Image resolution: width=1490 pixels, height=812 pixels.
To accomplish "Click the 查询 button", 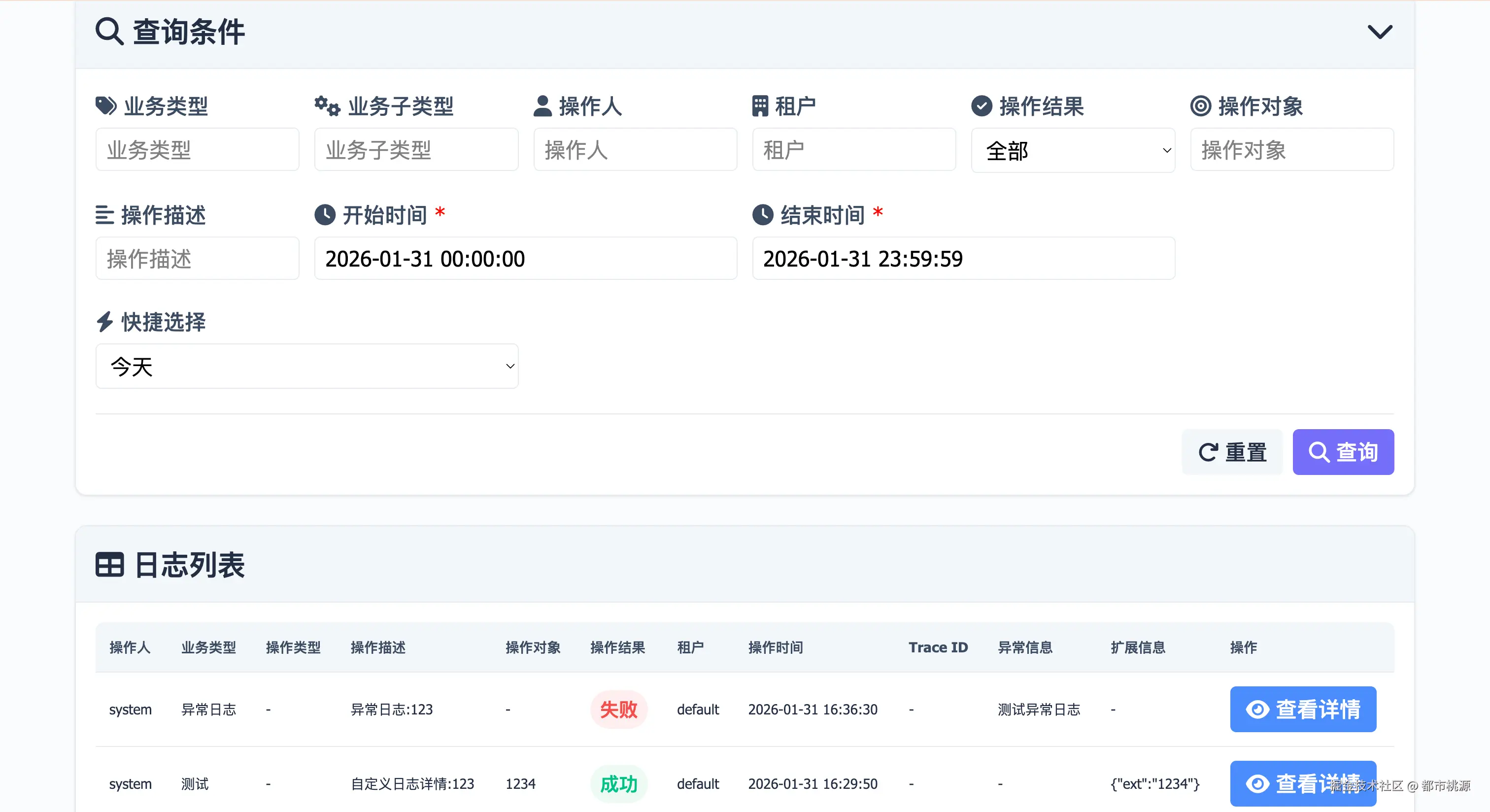I will click(1343, 452).
